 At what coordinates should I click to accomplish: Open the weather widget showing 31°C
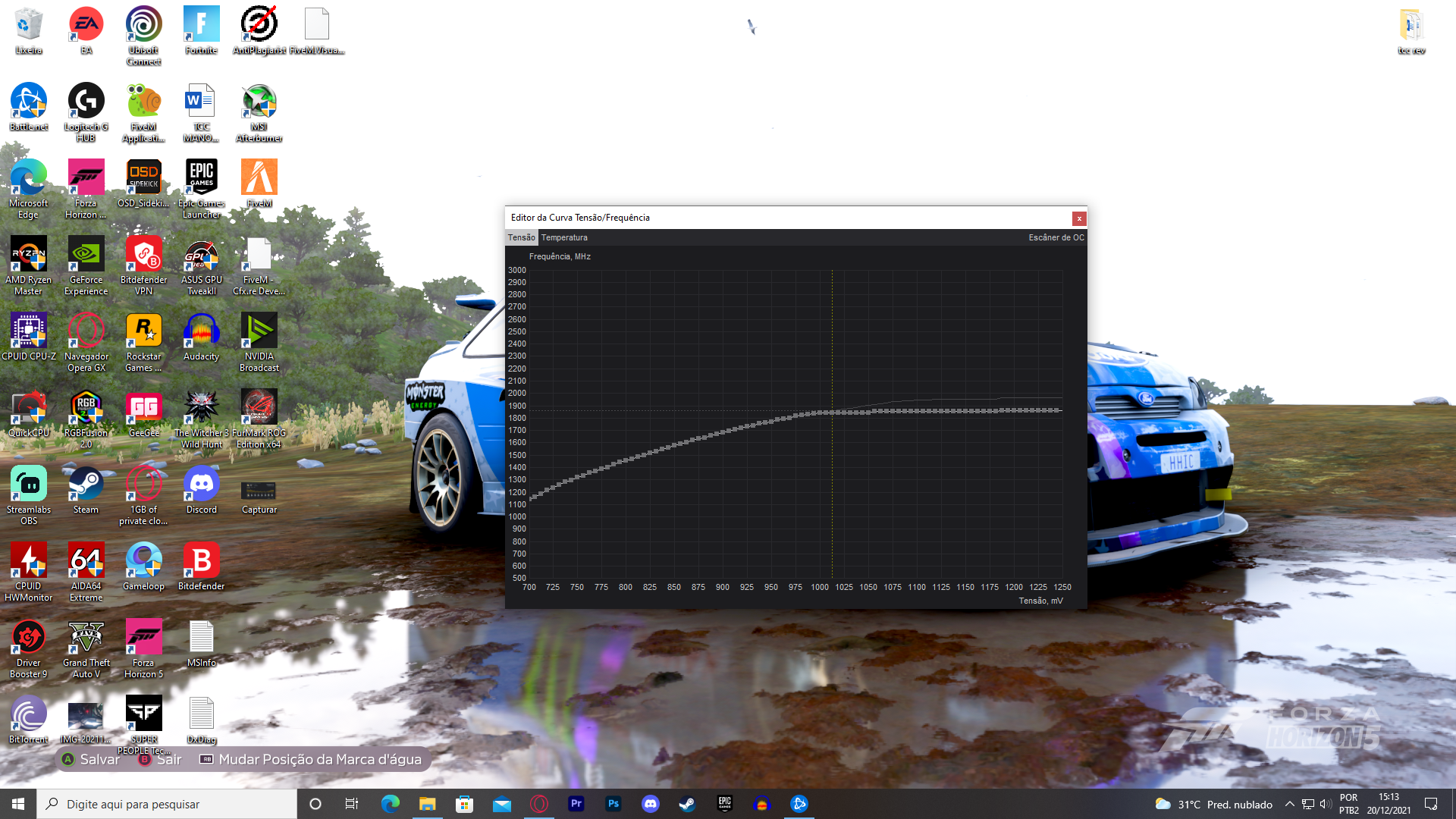coord(1213,804)
